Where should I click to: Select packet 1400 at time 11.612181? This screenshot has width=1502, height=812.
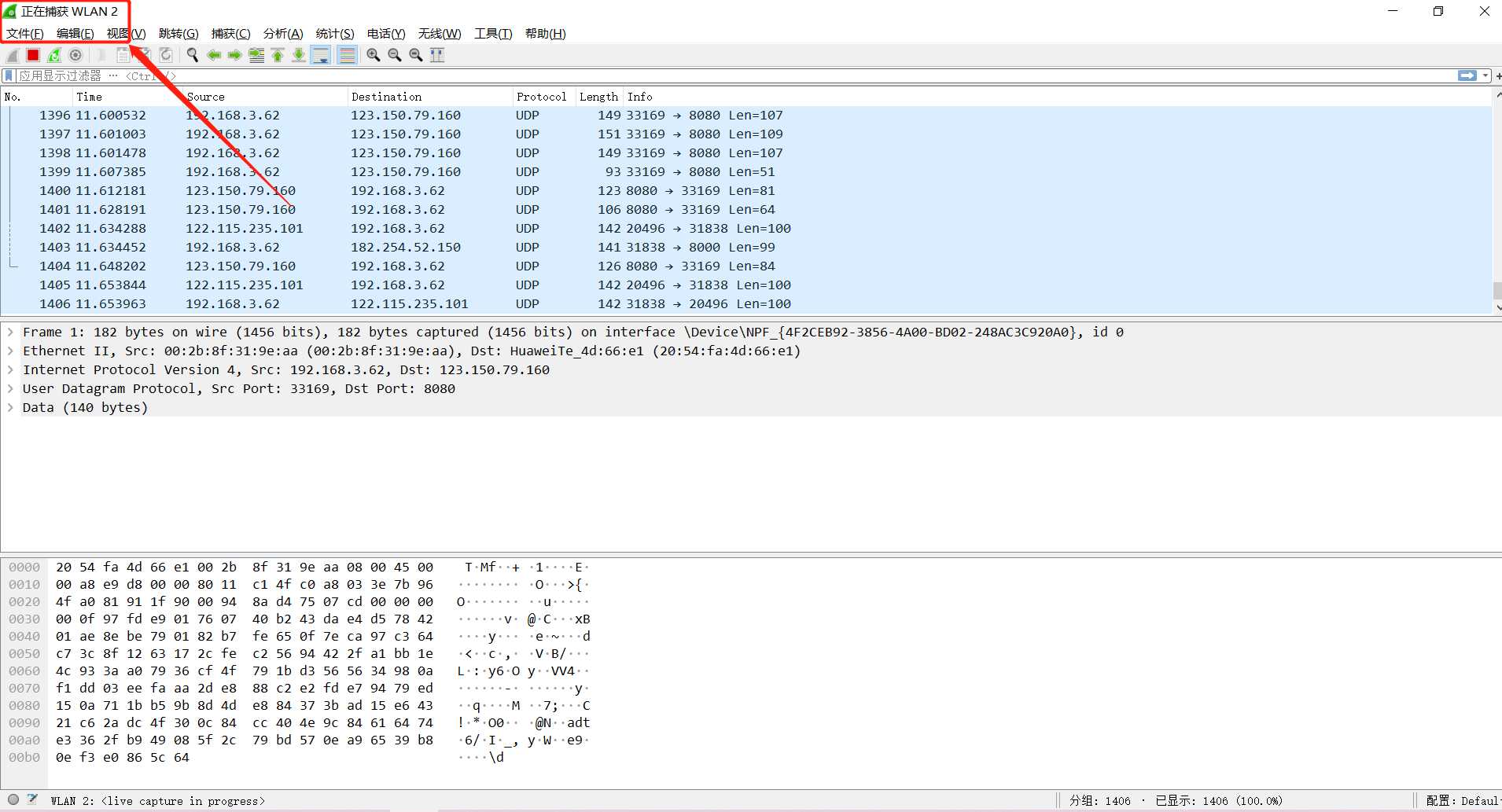pos(746,190)
